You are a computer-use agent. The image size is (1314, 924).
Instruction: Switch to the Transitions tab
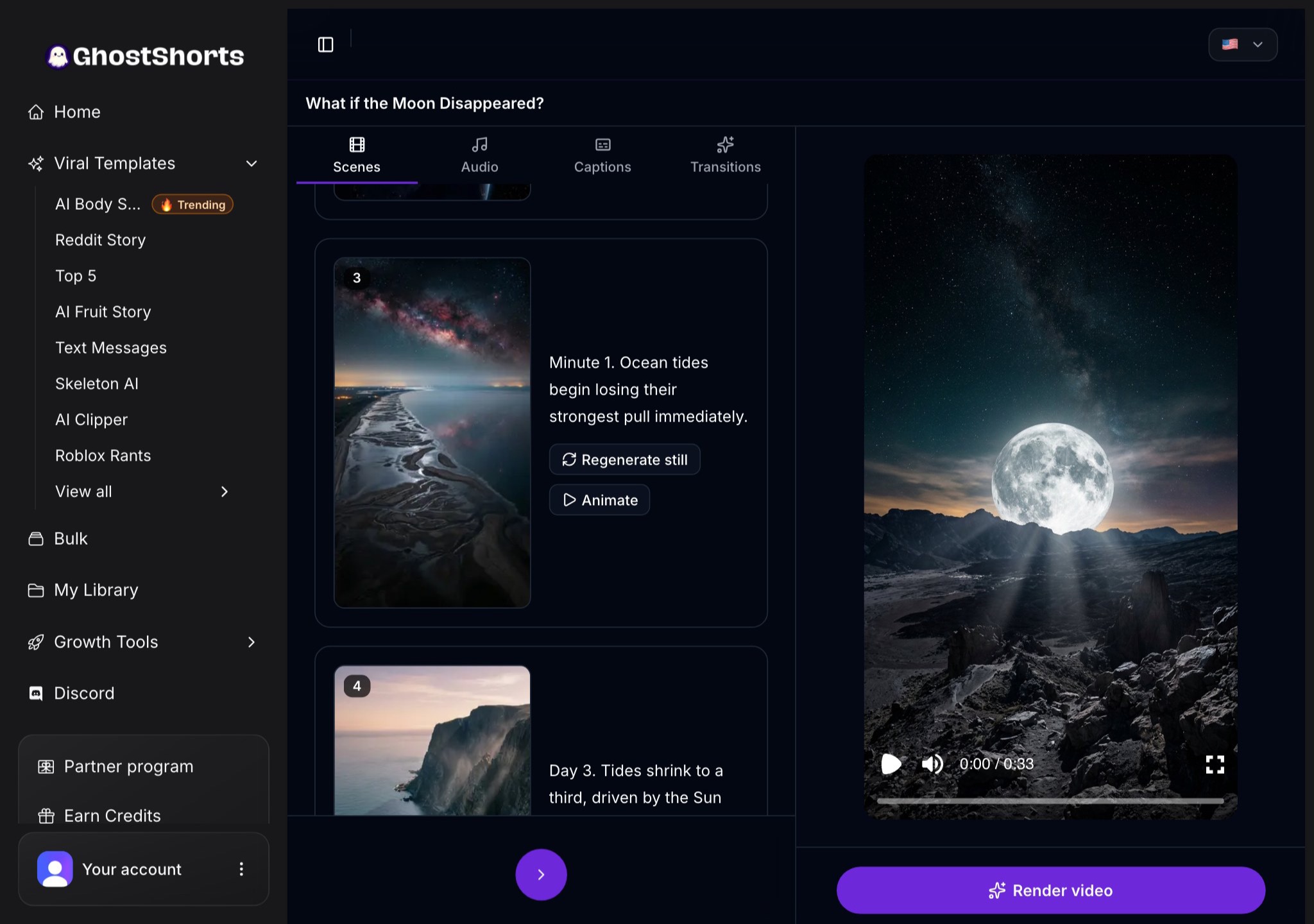coord(726,155)
